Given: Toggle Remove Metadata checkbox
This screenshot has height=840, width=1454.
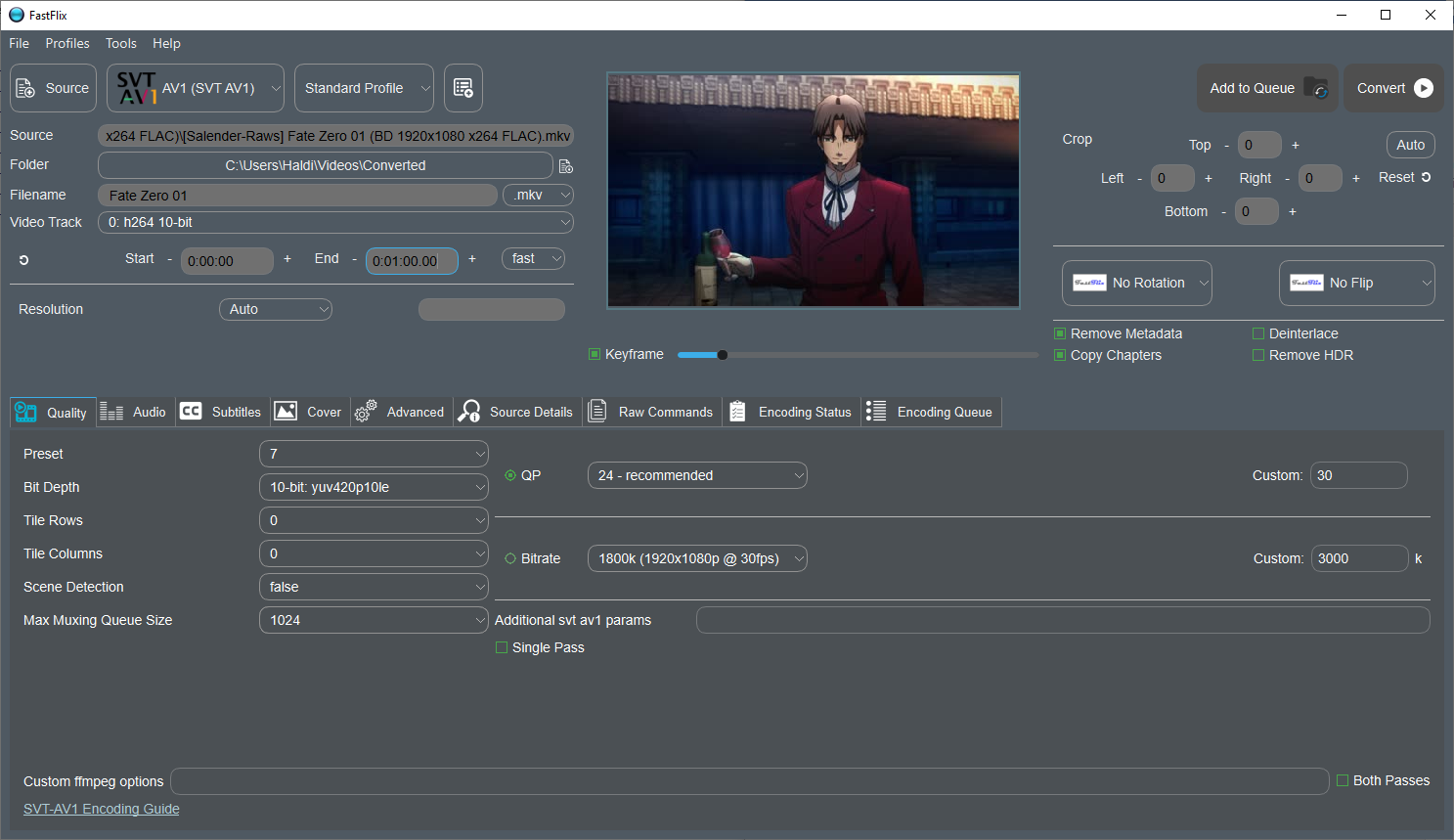Looking at the screenshot, I should [x=1060, y=333].
